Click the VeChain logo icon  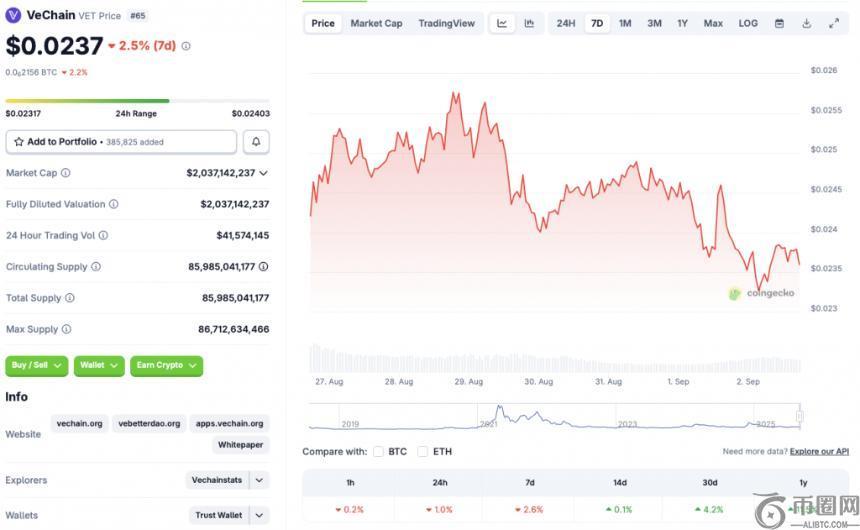point(13,16)
